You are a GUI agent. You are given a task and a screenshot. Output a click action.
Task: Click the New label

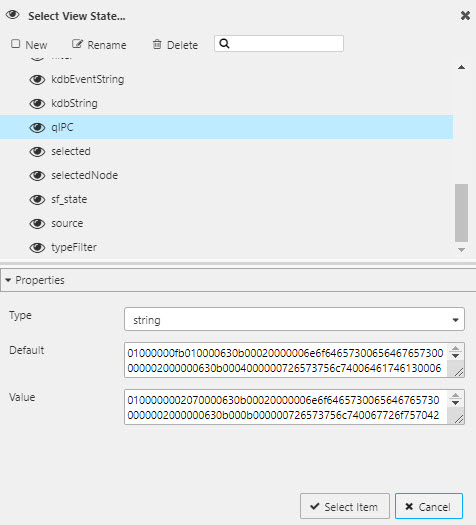(36, 45)
